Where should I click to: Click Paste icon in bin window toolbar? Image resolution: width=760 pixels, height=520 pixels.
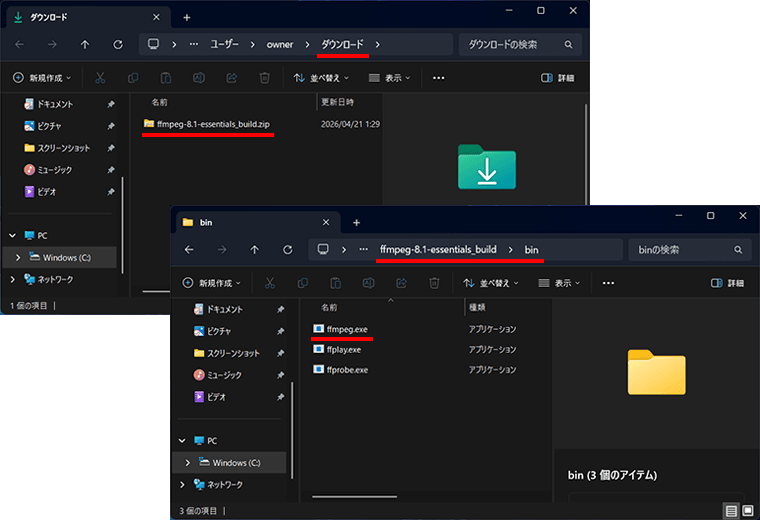click(335, 283)
